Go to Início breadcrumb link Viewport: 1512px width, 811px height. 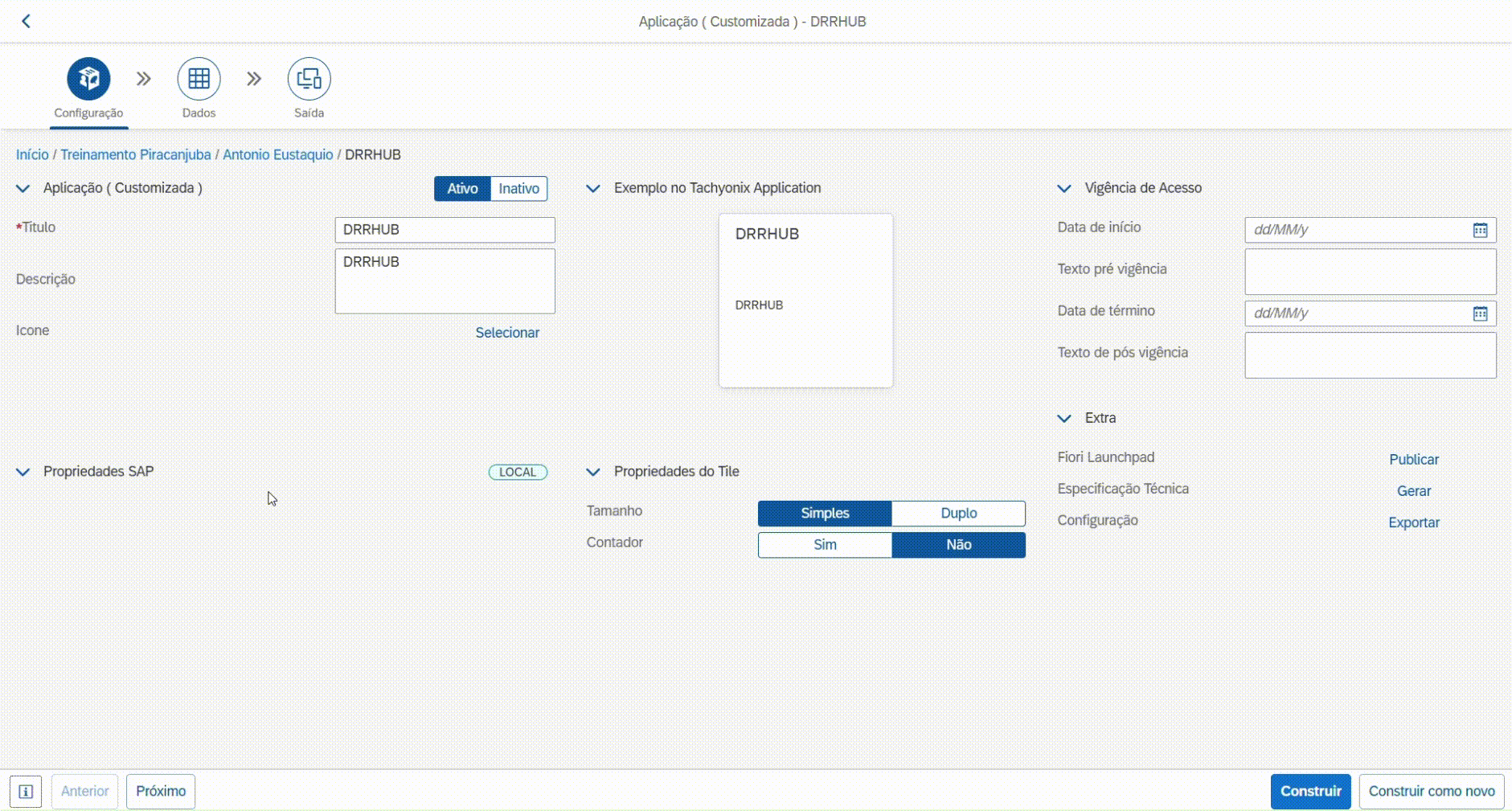[x=32, y=155]
